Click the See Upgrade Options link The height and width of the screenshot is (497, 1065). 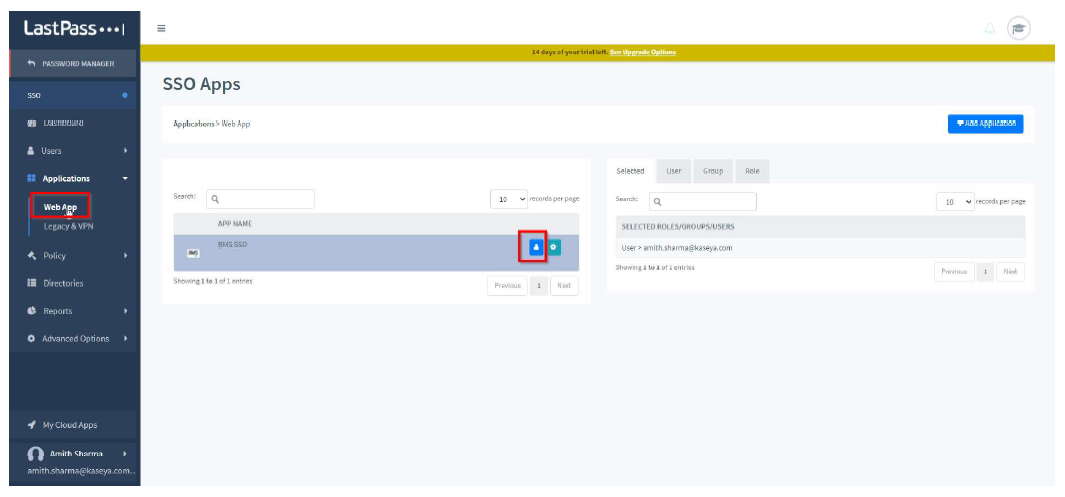[x=643, y=52]
